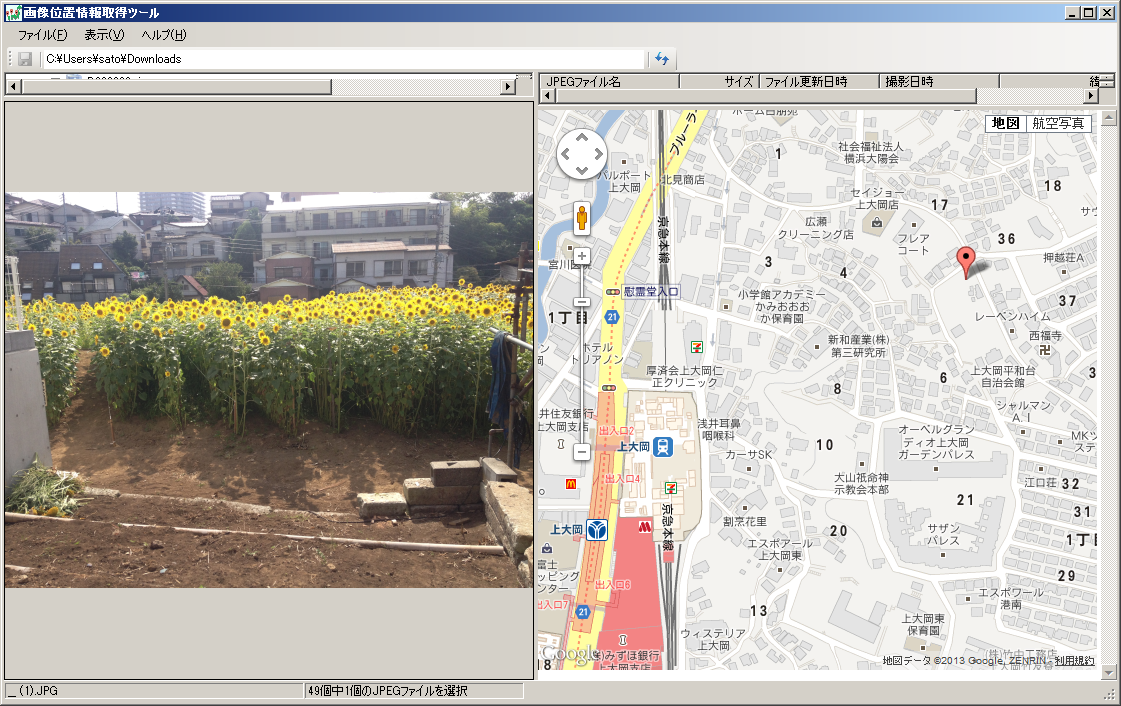This screenshot has width=1121, height=706.
Task: Pan the map up with the arrow control
Action: point(581,138)
